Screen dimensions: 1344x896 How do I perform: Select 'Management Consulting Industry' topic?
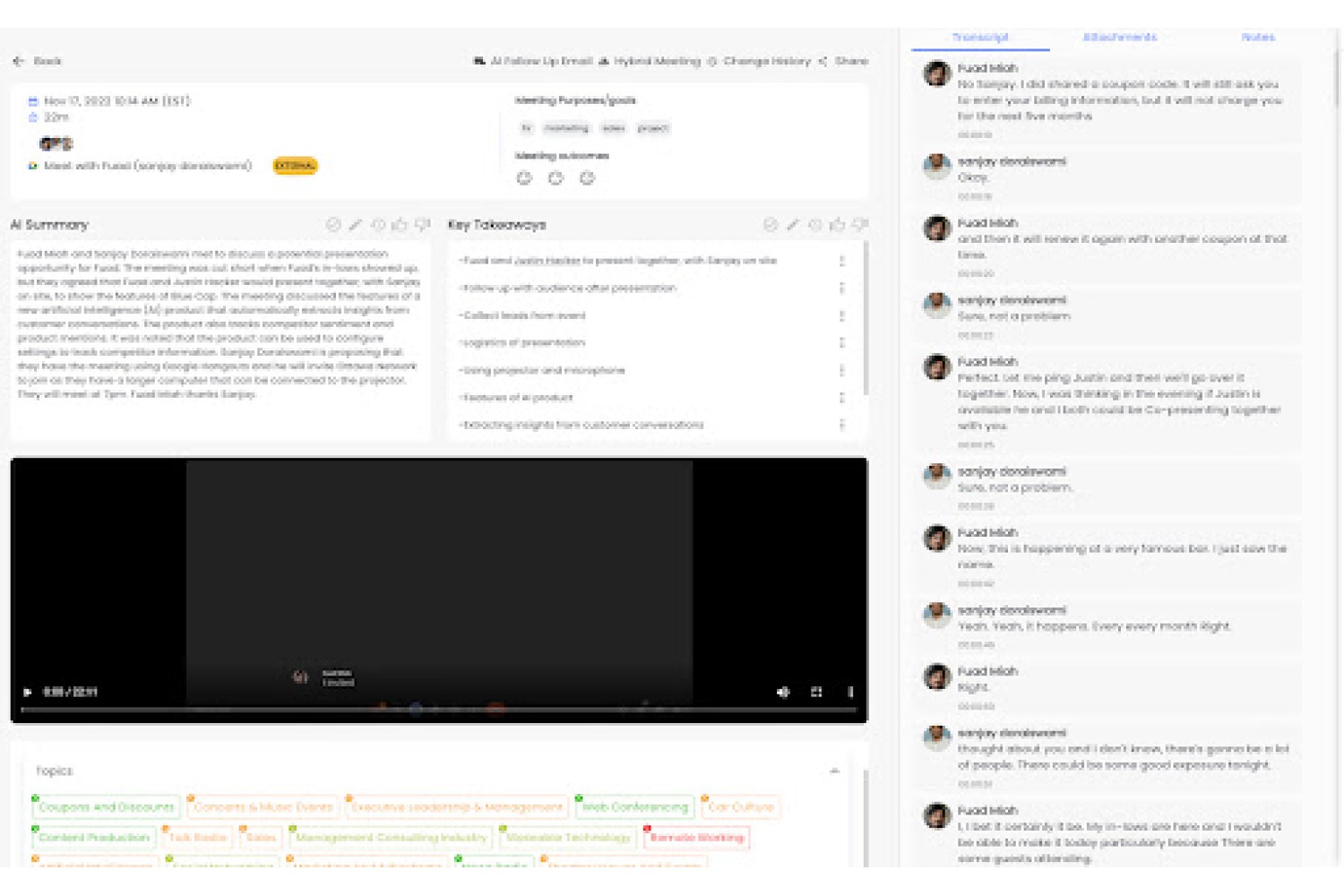tap(391, 838)
